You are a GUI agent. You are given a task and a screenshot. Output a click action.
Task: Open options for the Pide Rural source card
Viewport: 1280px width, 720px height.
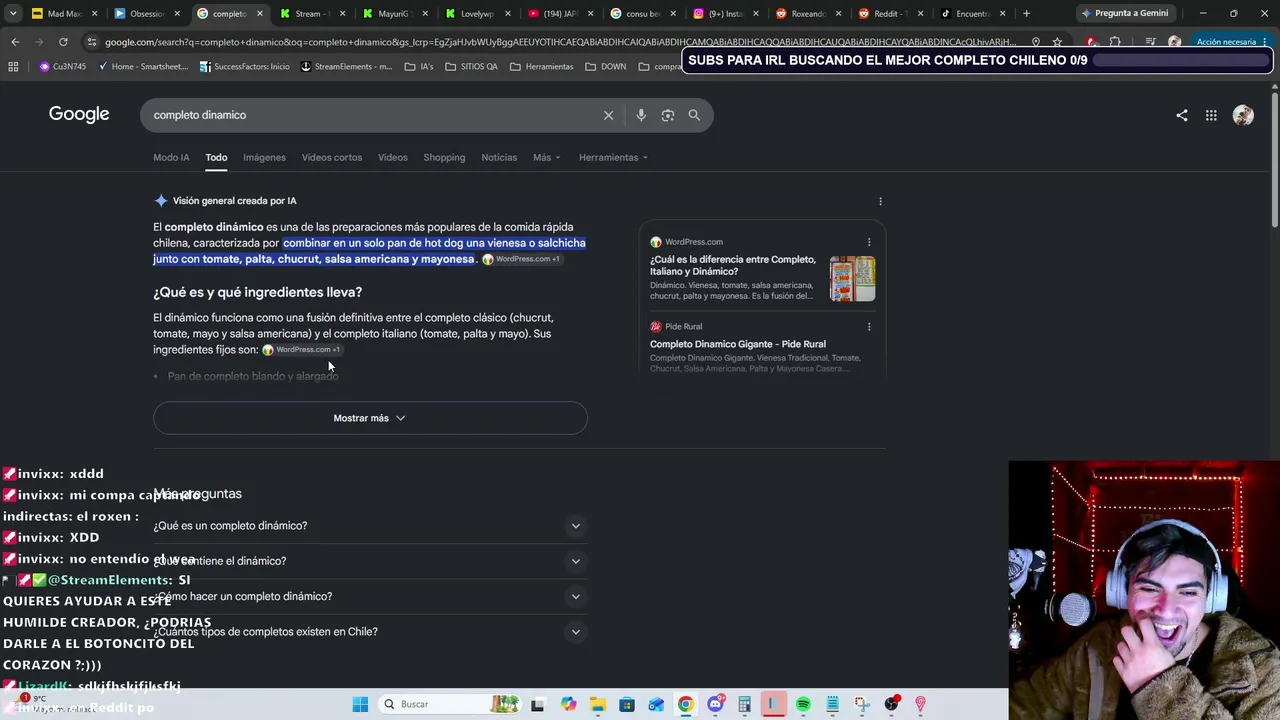(x=869, y=327)
